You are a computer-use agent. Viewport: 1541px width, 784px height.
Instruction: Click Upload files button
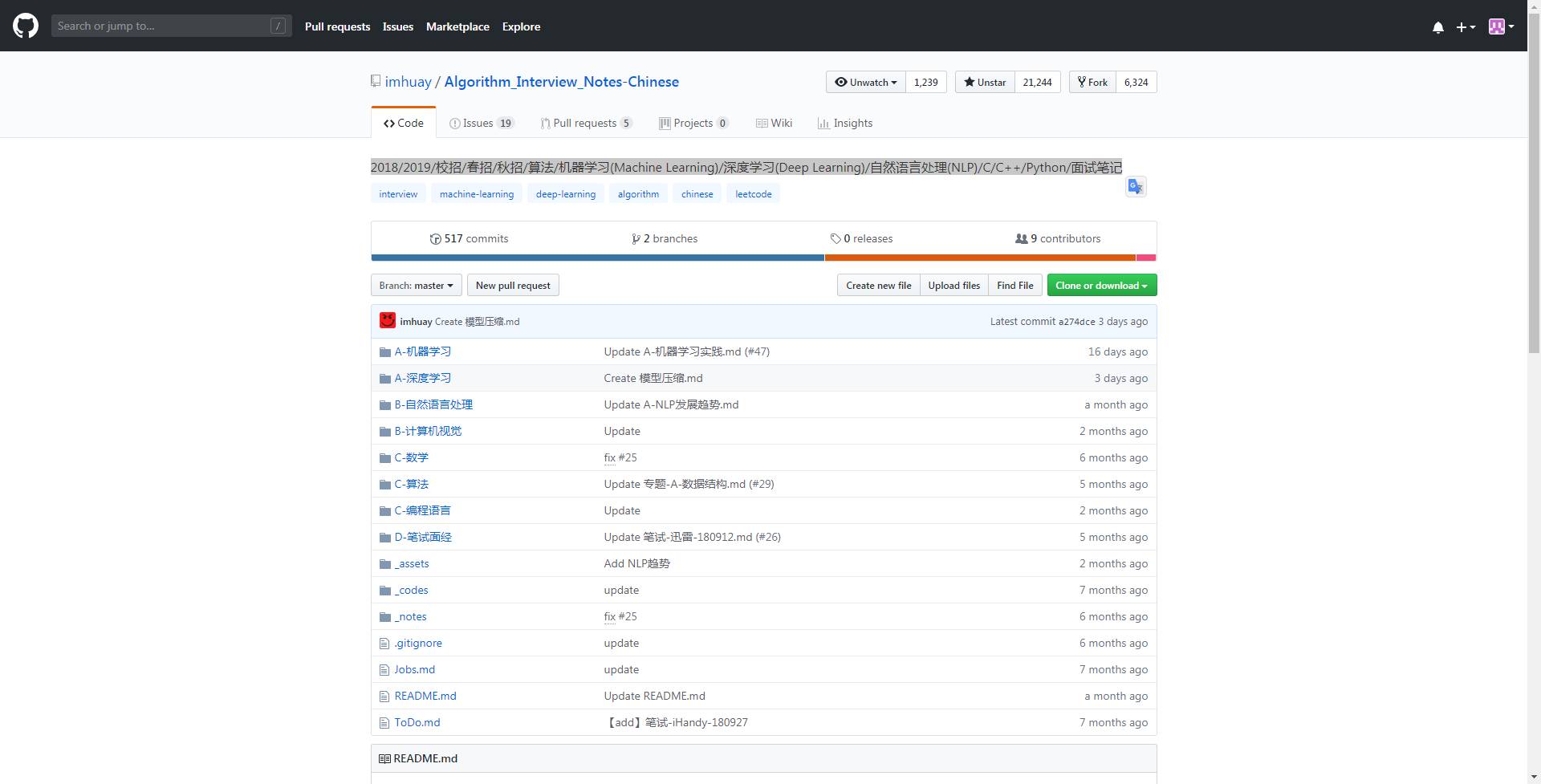[x=954, y=286]
